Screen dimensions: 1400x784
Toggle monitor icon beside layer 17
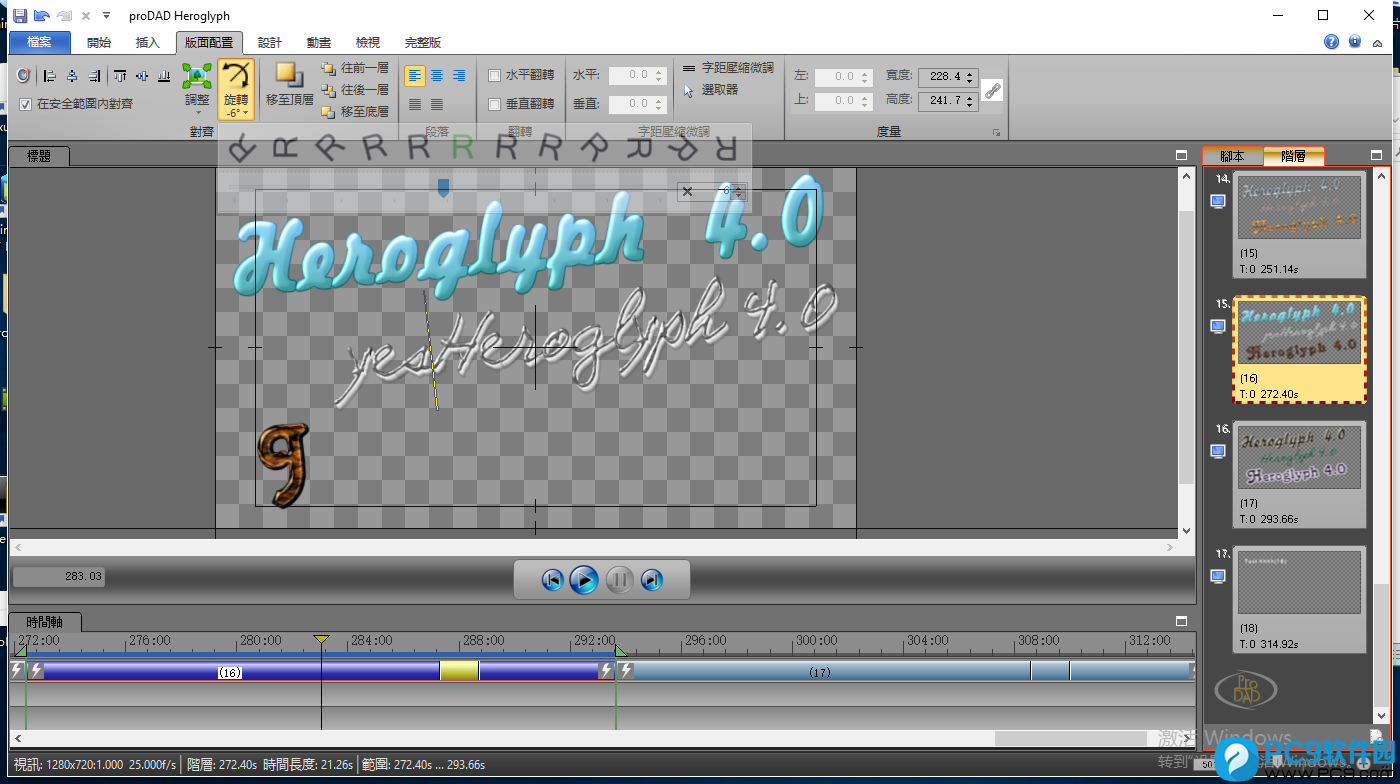coord(1218,576)
